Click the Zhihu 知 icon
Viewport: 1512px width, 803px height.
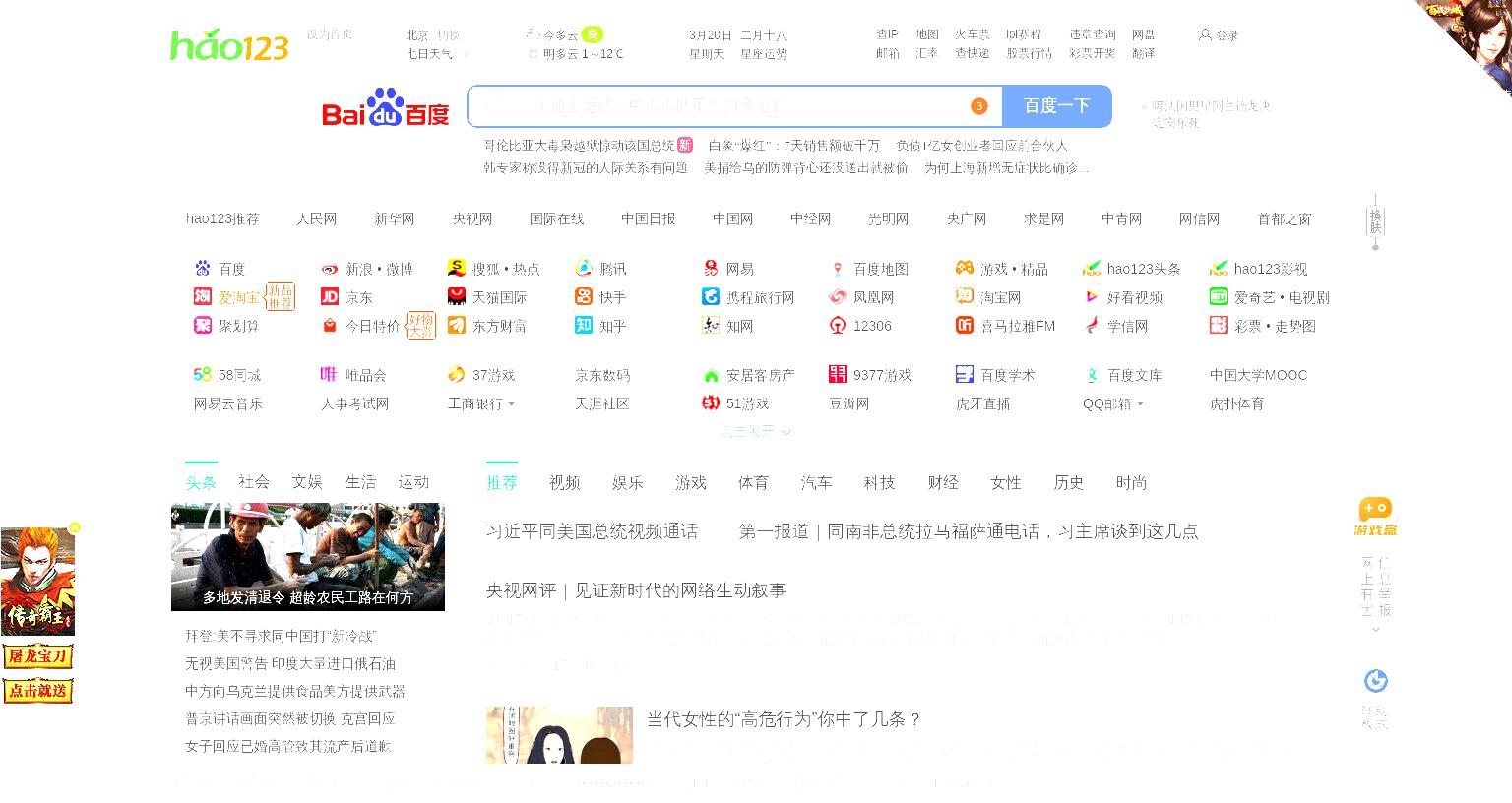[x=584, y=325]
